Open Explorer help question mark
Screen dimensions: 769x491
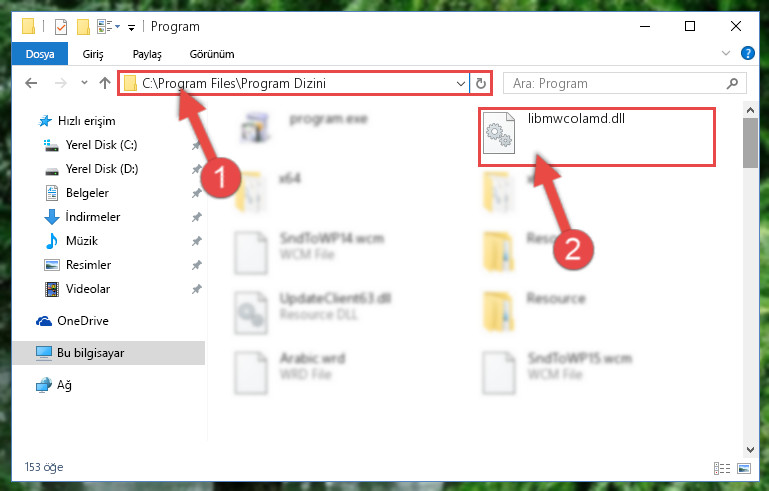747,53
